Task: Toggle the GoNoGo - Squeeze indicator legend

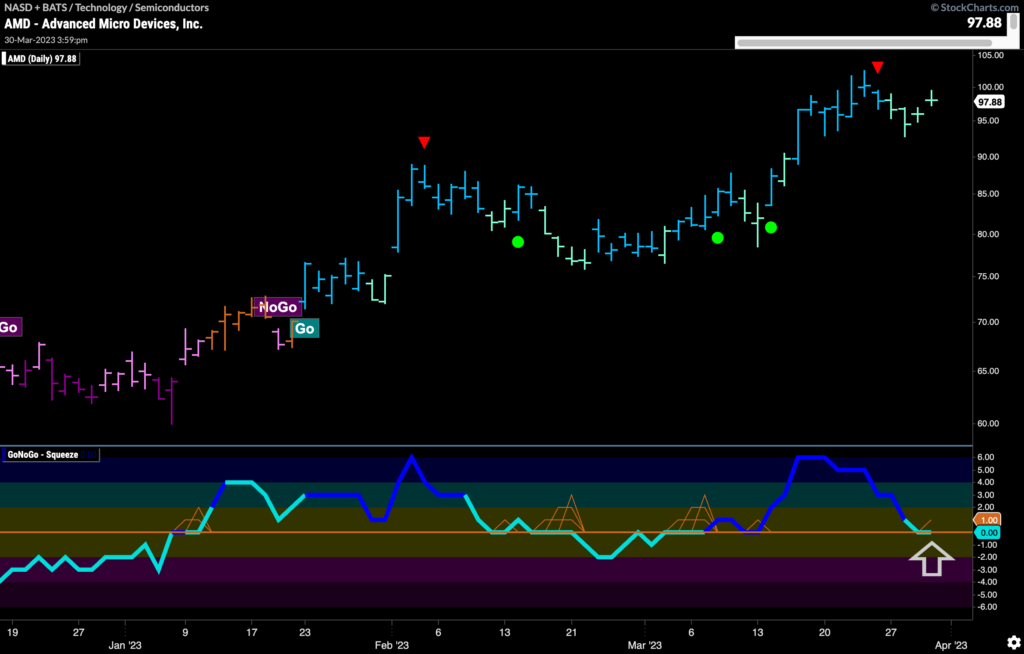Action: point(47,453)
